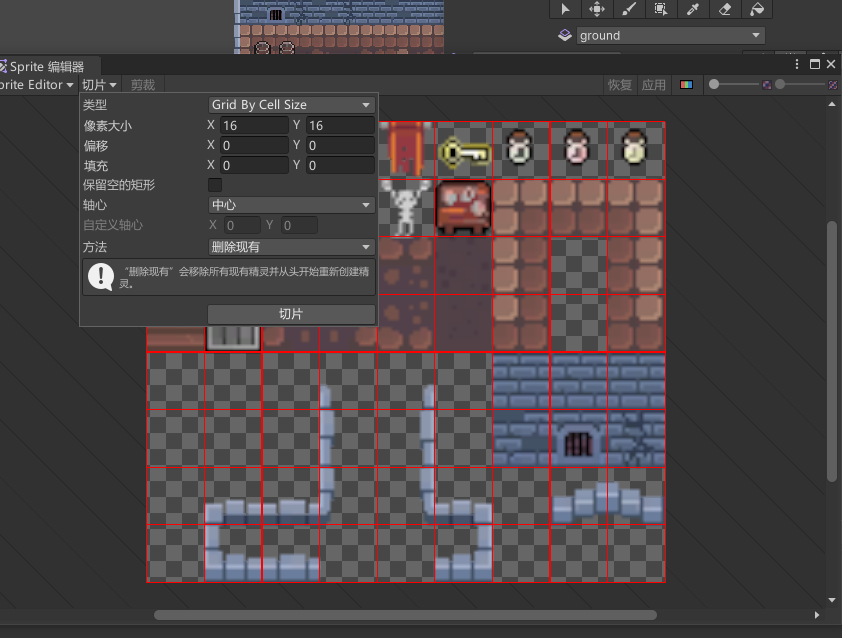
Task: Click the checkered alpha icon beside zoom slider
Action: coord(767,85)
